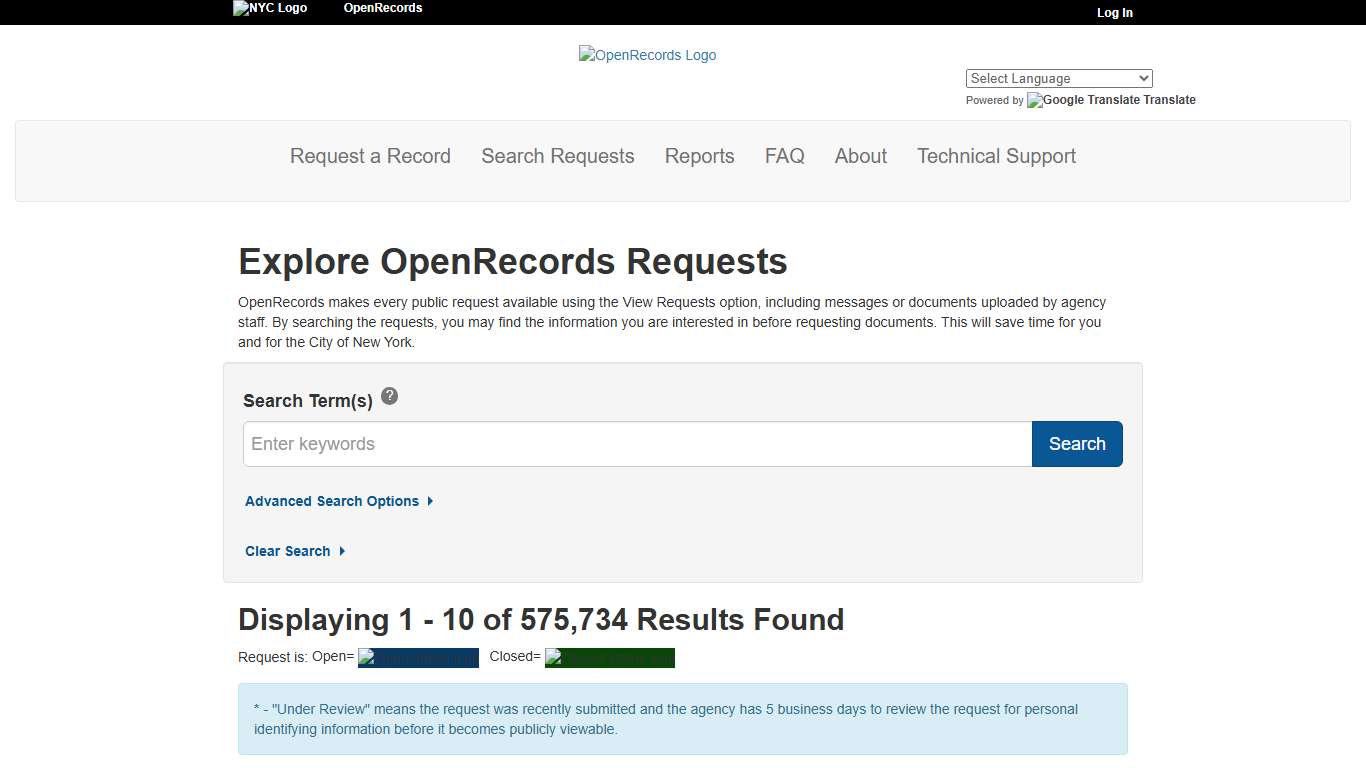Click the Open status legend badge
1366x768 pixels.
[418, 657]
